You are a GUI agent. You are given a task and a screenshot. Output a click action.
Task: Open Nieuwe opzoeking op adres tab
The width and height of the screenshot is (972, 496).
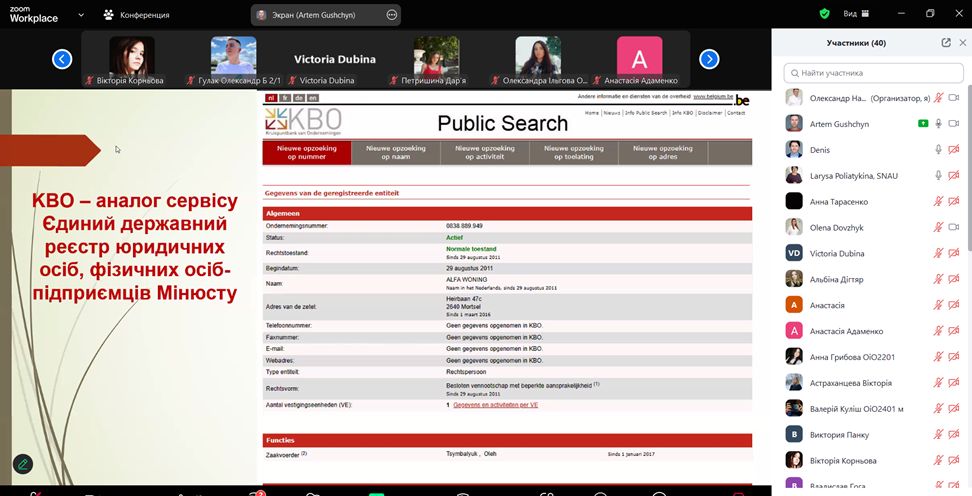click(x=663, y=153)
